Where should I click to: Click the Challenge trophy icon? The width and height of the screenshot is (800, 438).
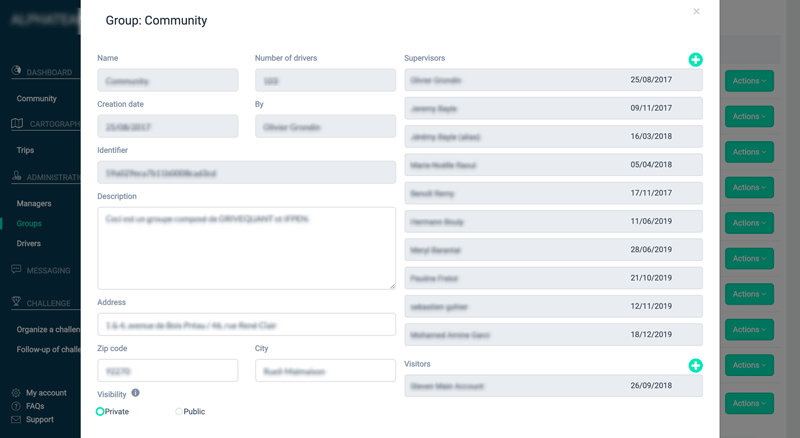click(x=16, y=302)
